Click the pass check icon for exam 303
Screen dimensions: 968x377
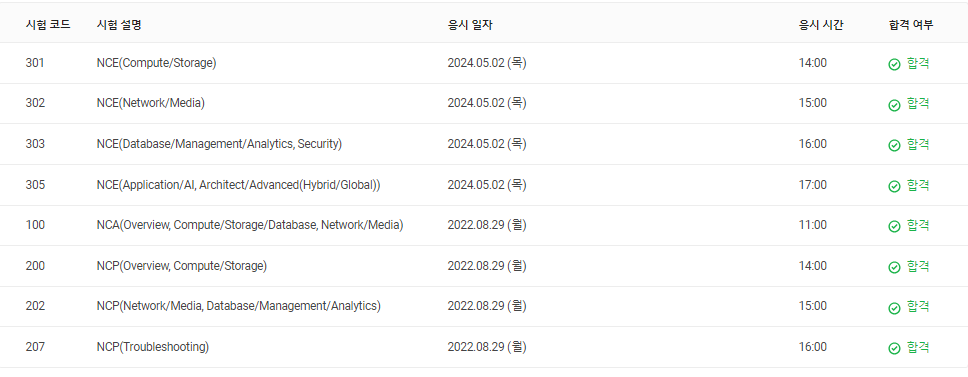click(894, 146)
